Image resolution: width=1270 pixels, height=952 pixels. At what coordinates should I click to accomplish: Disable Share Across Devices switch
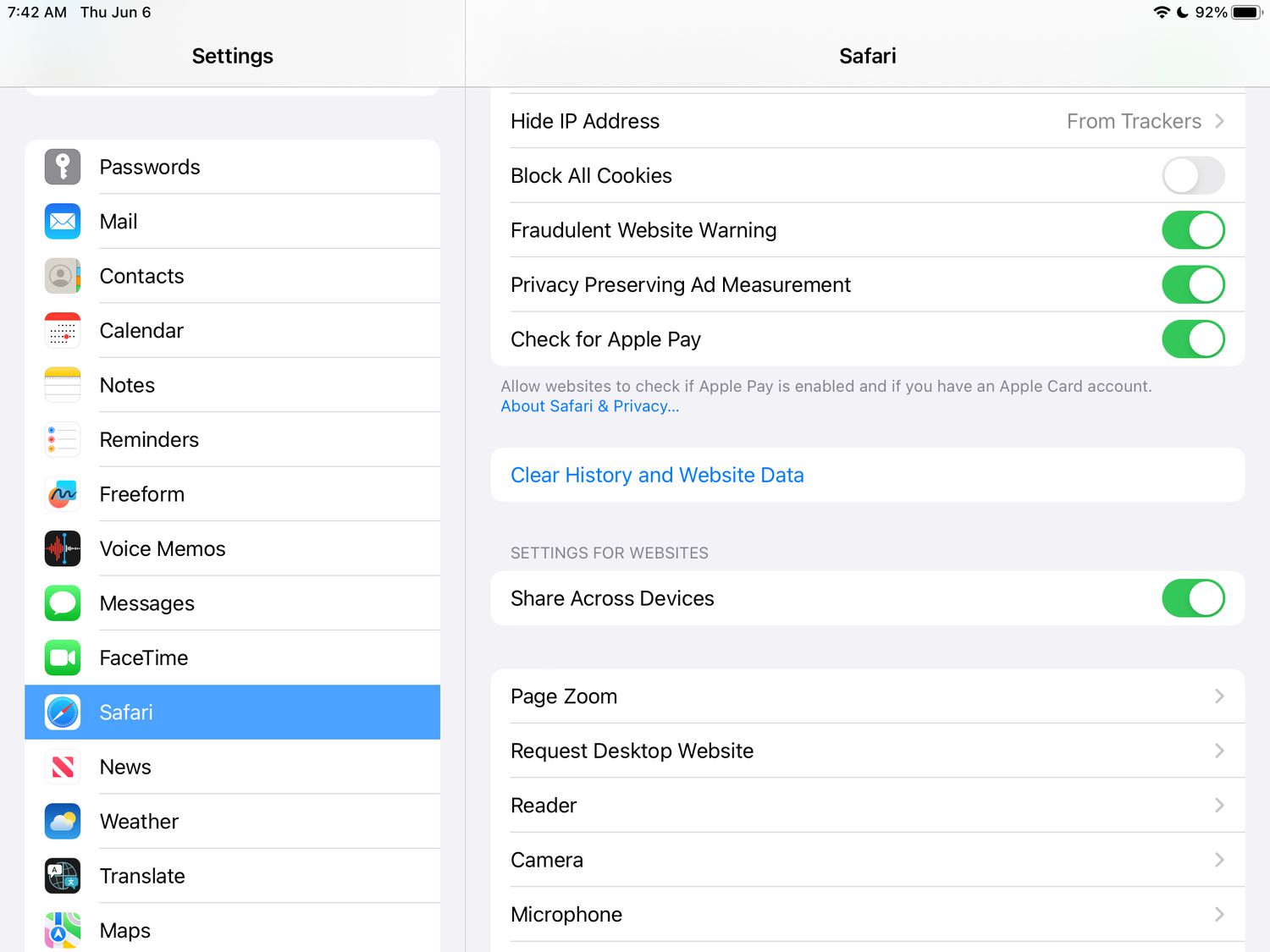click(x=1192, y=599)
